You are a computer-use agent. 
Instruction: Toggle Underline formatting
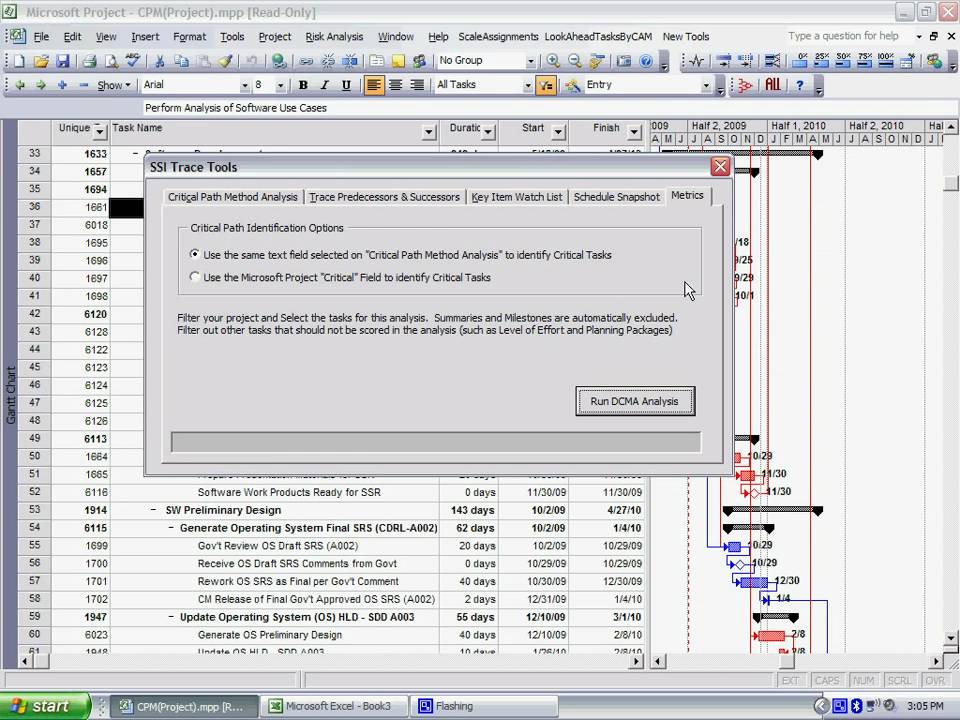pos(346,85)
